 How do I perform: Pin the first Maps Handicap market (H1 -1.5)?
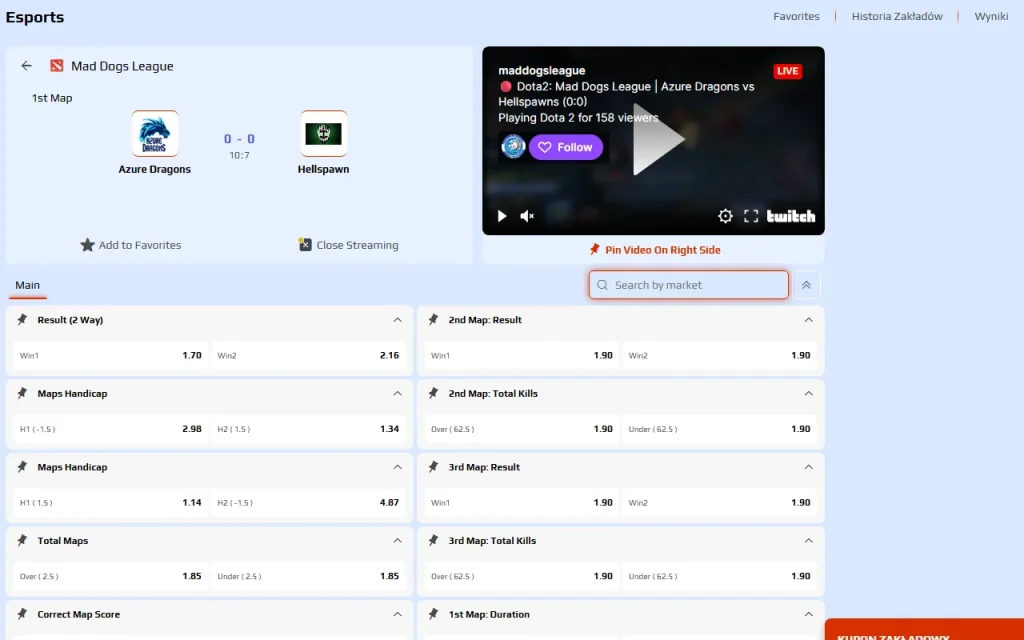point(22,393)
